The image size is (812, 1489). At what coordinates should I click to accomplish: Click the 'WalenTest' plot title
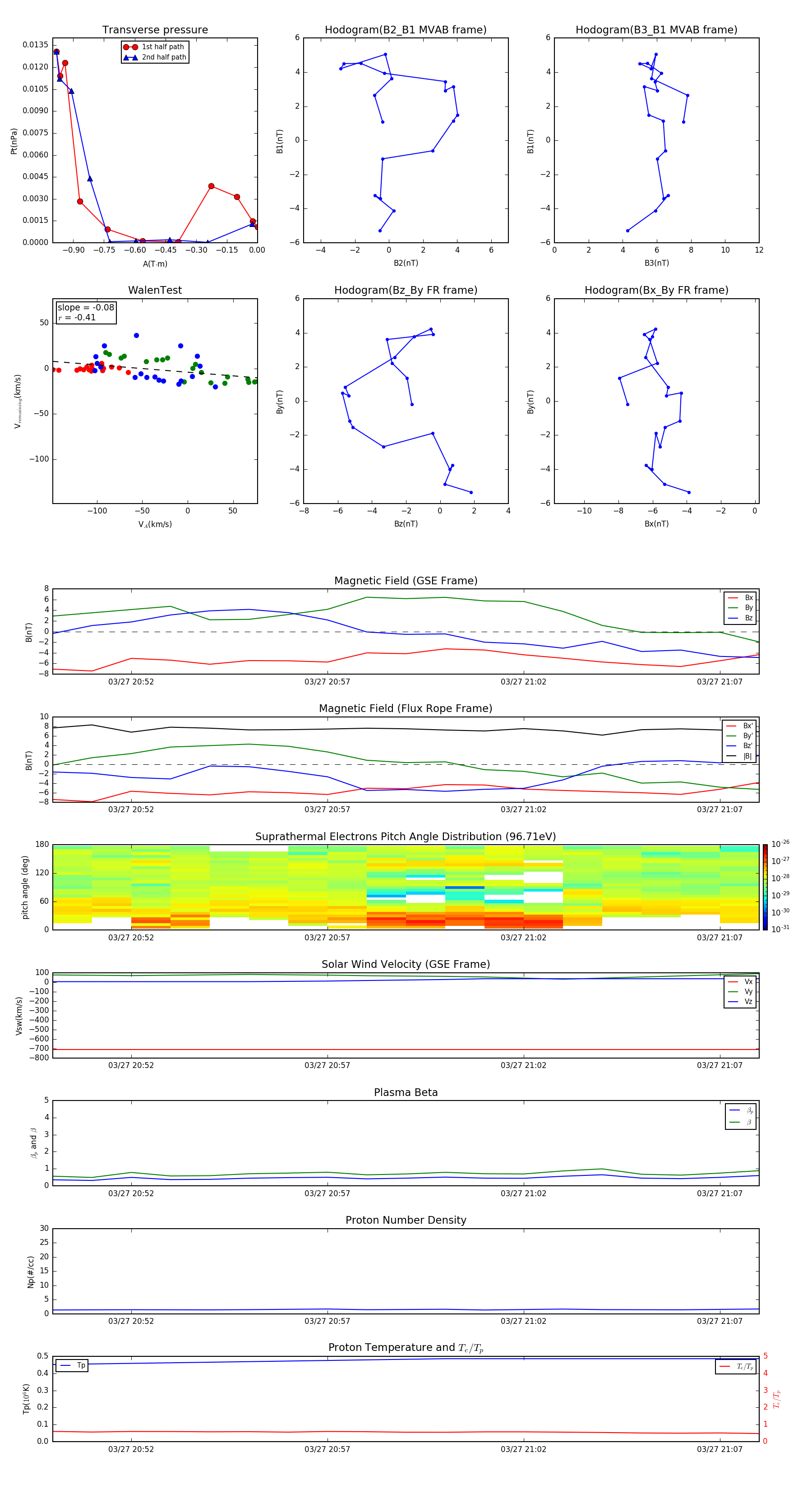coord(155,290)
